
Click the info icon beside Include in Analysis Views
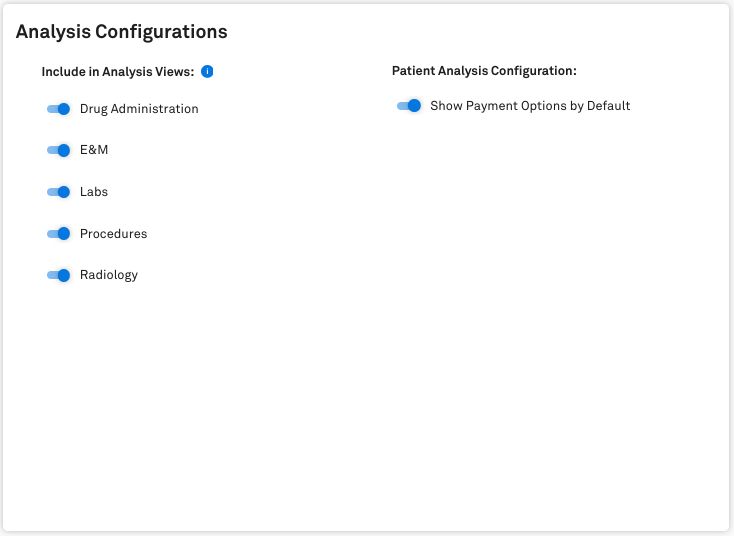click(x=207, y=72)
